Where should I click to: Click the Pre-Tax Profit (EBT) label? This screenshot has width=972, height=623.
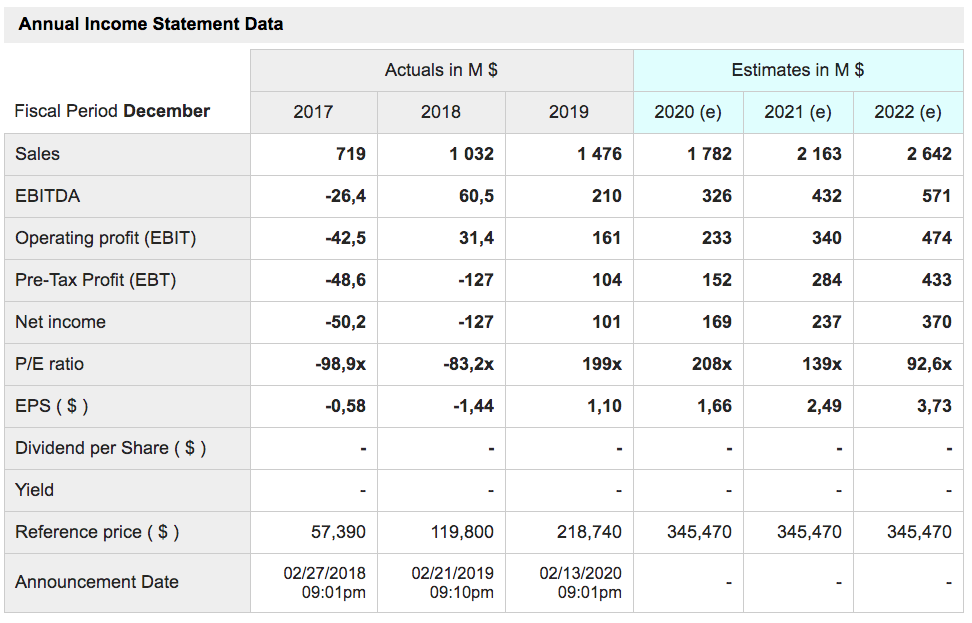[x=95, y=280]
